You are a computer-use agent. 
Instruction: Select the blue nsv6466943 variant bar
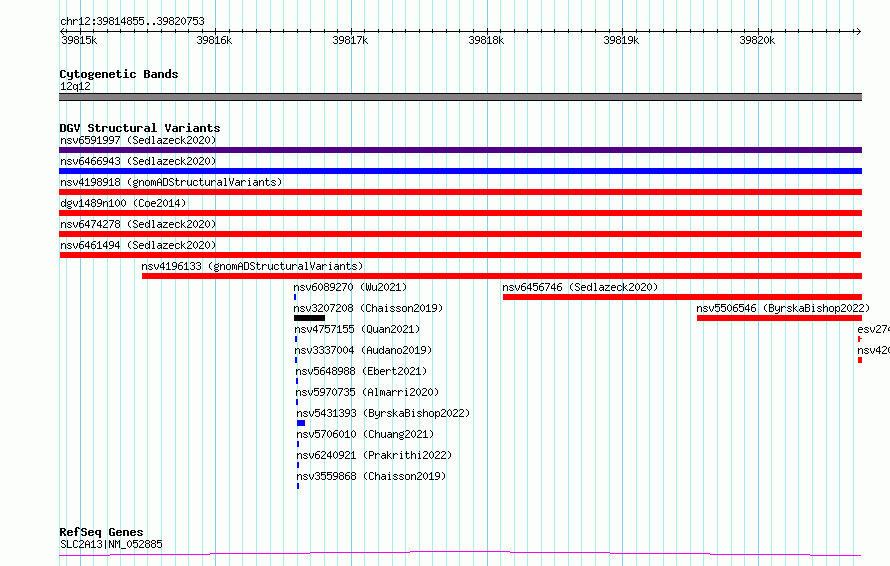tap(460, 171)
